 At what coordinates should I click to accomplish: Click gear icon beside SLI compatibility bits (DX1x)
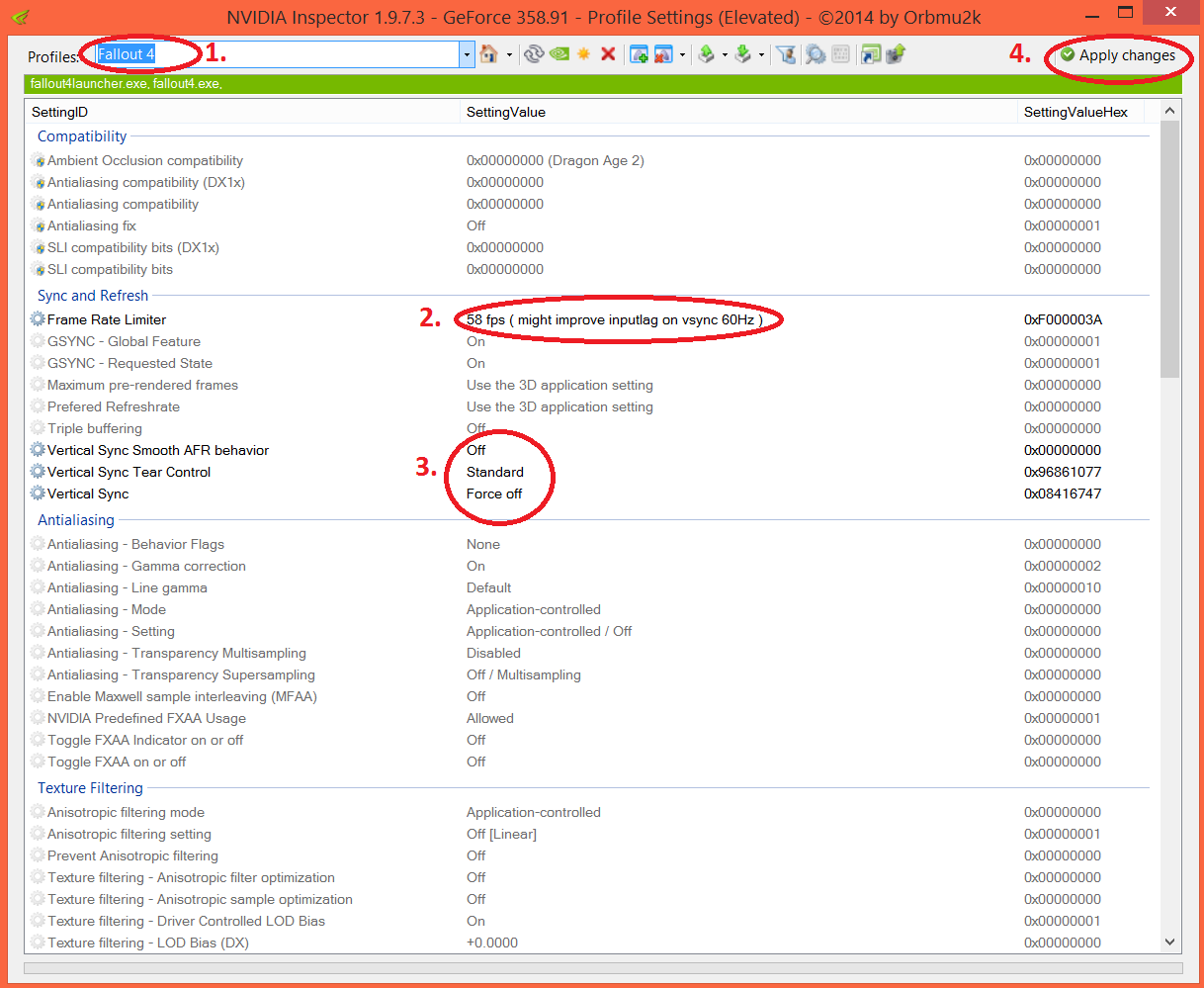(x=38, y=247)
